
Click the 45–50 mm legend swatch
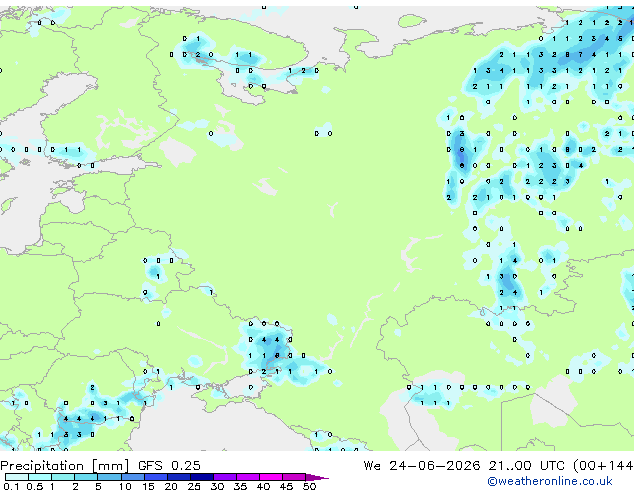tap(294, 477)
